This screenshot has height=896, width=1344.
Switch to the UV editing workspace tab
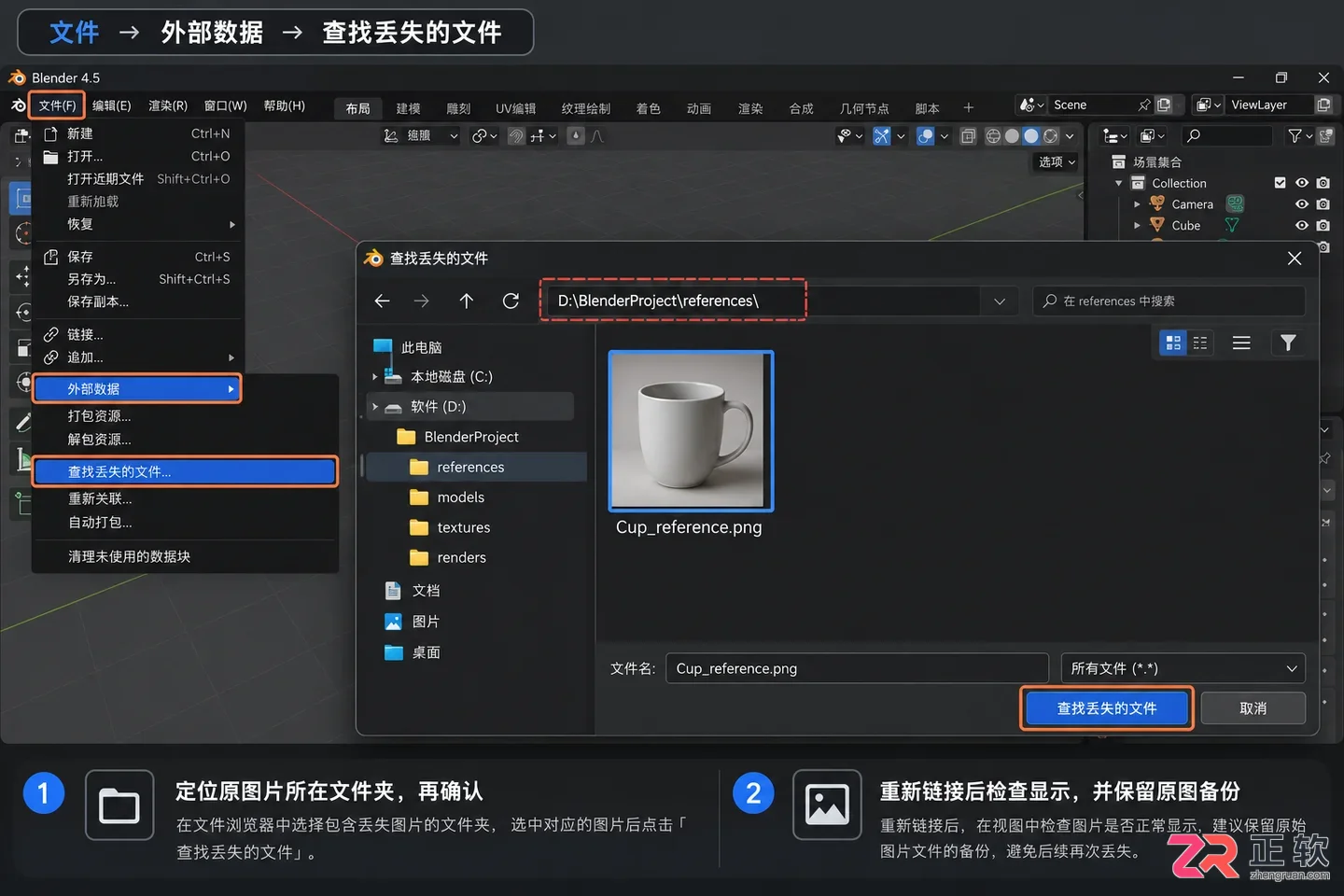(515, 108)
